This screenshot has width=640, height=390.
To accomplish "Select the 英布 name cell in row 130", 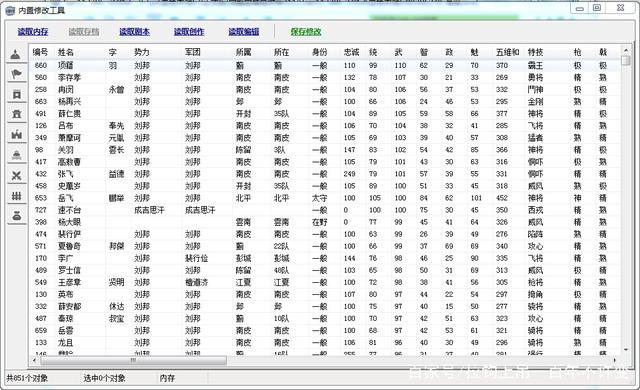I will point(66,295).
